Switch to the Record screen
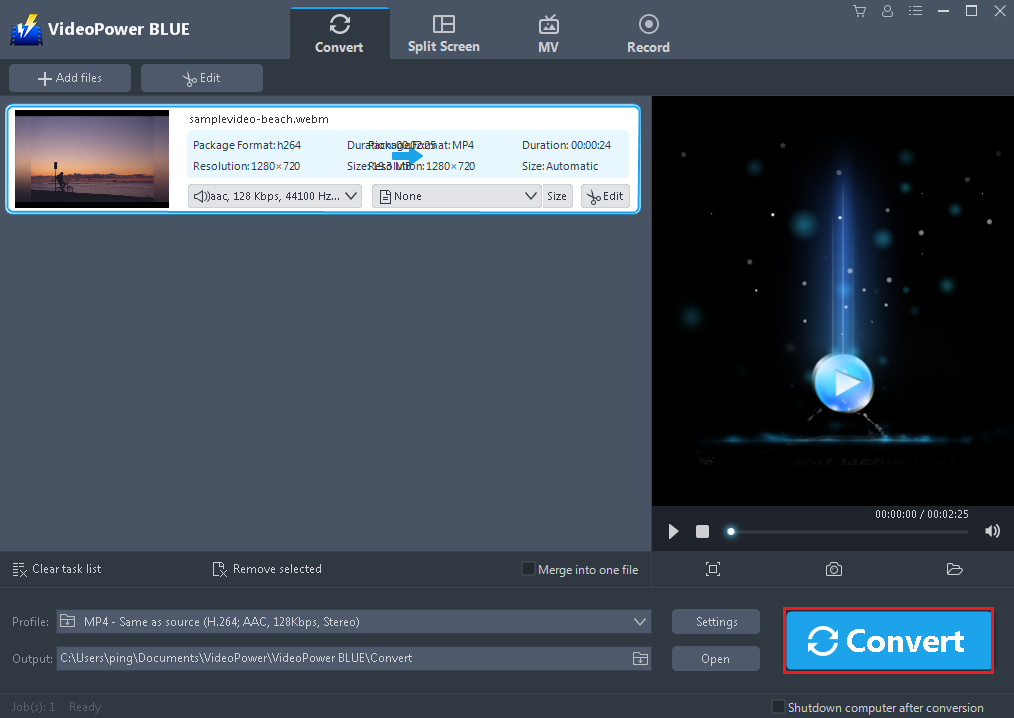 648,30
